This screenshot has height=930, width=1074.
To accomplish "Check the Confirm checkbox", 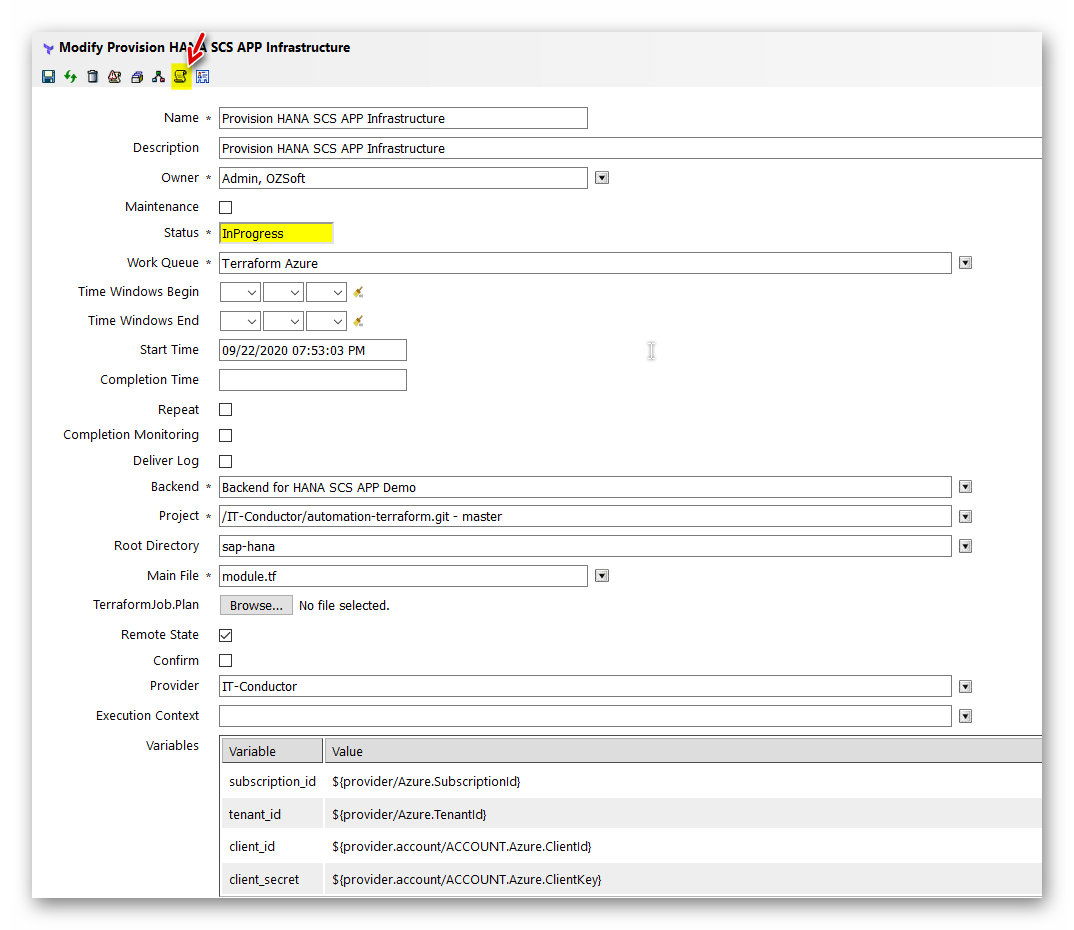I will tap(225, 661).
